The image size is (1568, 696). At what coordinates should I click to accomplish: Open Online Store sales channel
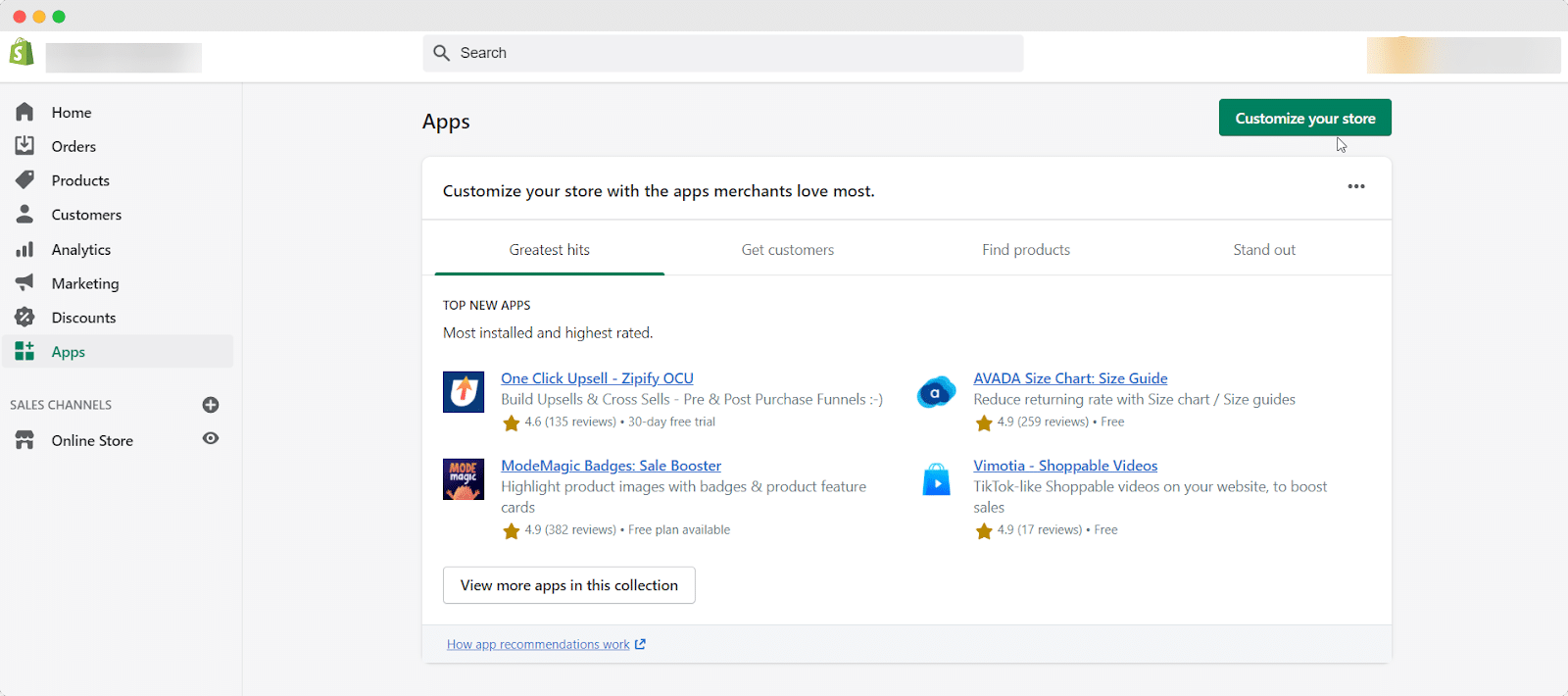coord(92,440)
